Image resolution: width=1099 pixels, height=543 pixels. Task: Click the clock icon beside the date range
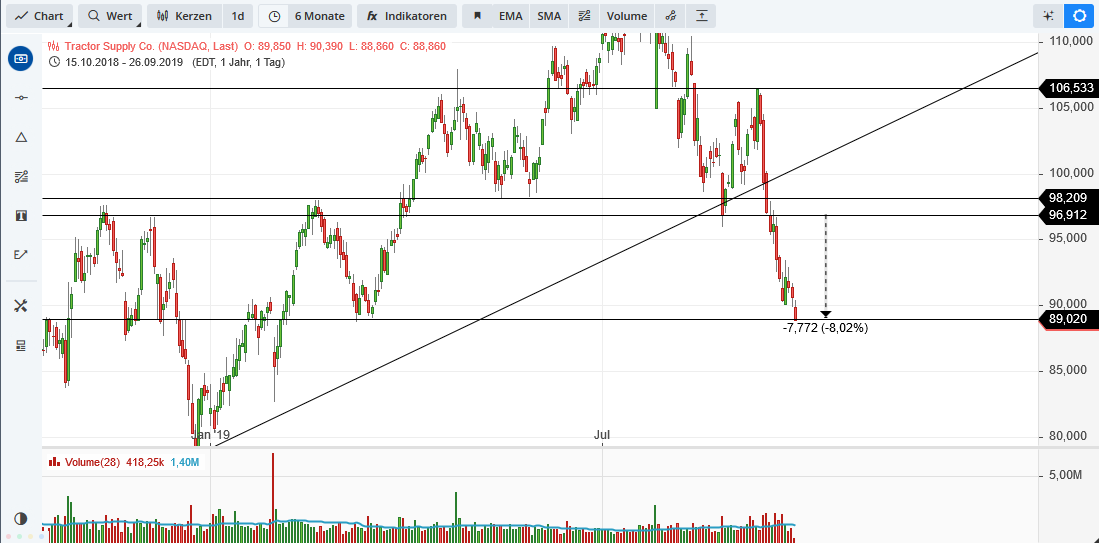click(x=54, y=62)
